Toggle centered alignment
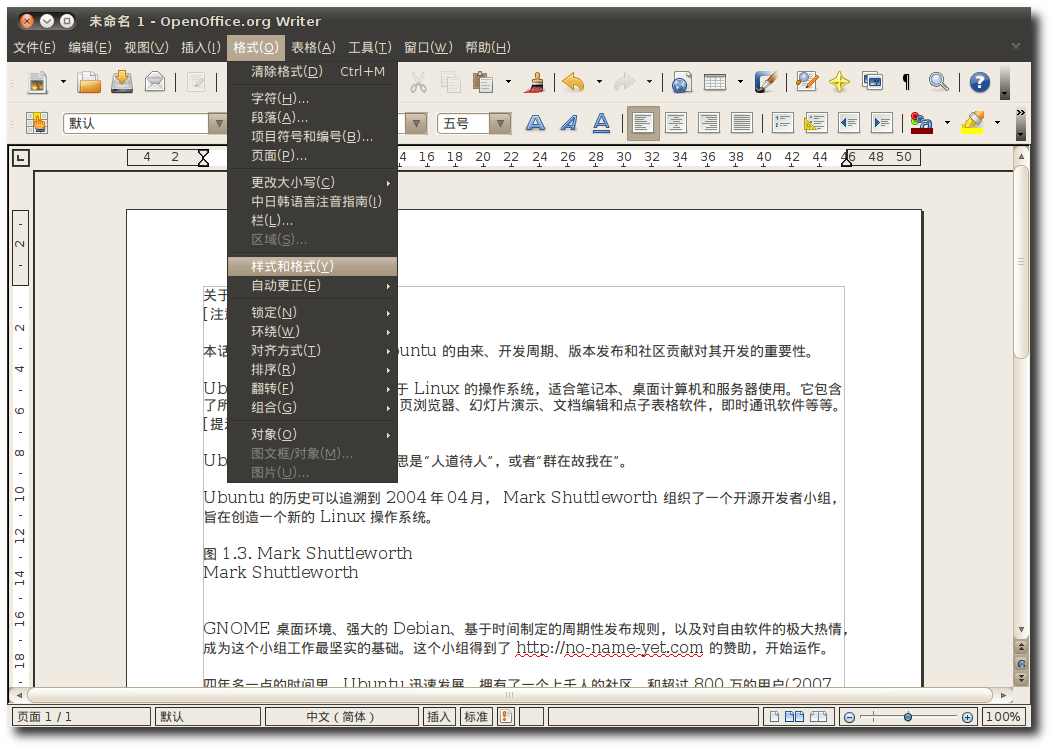Screen dimensions: 1054x750 coord(676,123)
